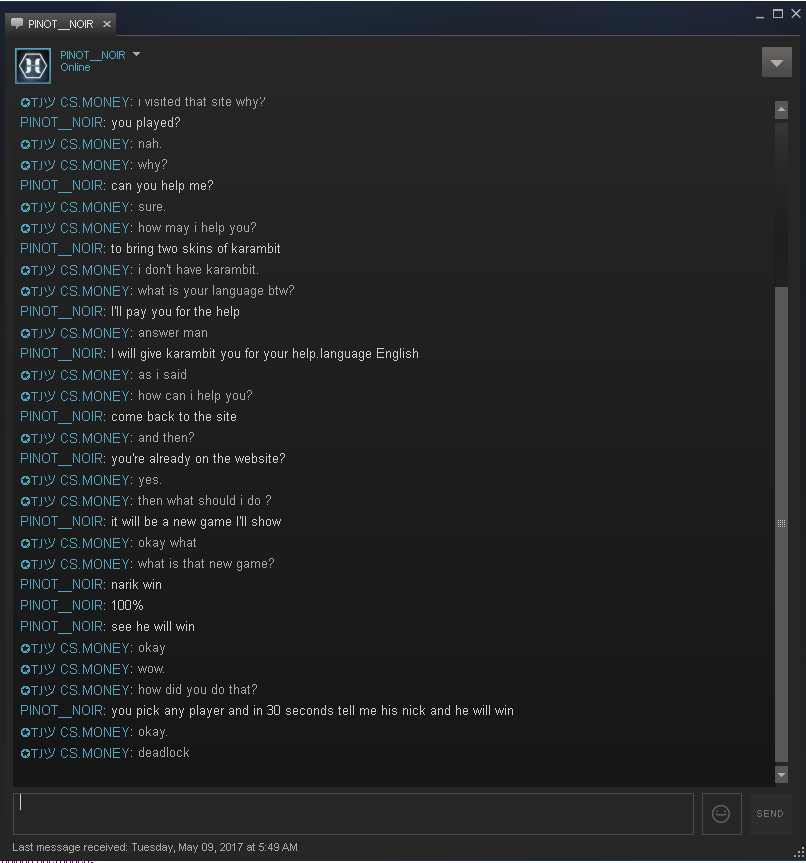Focus the message text input box

pyautogui.click(x=353, y=813)
